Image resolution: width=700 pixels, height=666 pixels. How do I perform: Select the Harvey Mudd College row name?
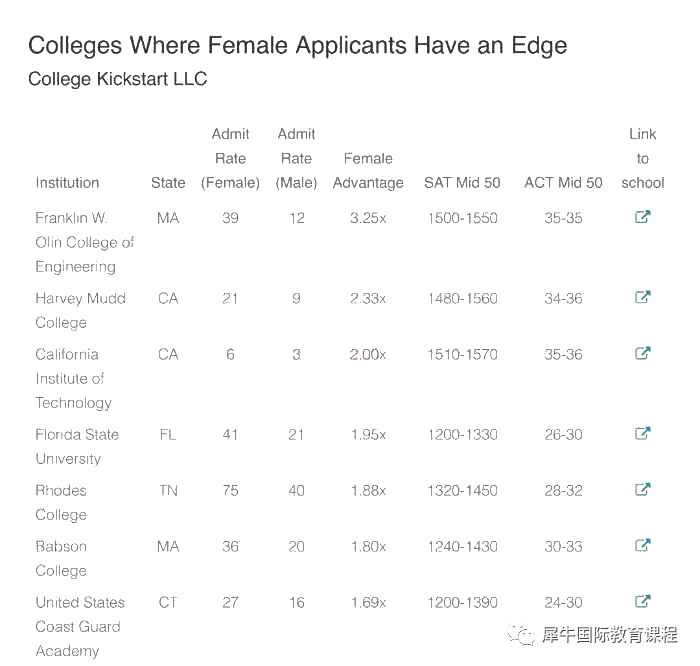click(x=80, y=310)
